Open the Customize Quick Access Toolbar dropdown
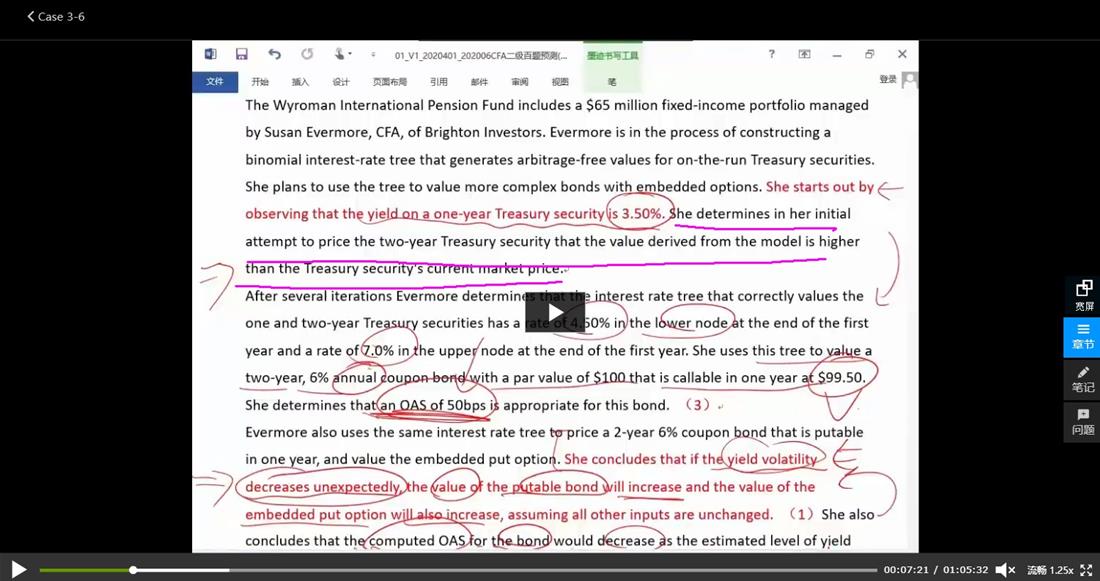Viewport: 1100px width, 581px height. tap(373, 55)
